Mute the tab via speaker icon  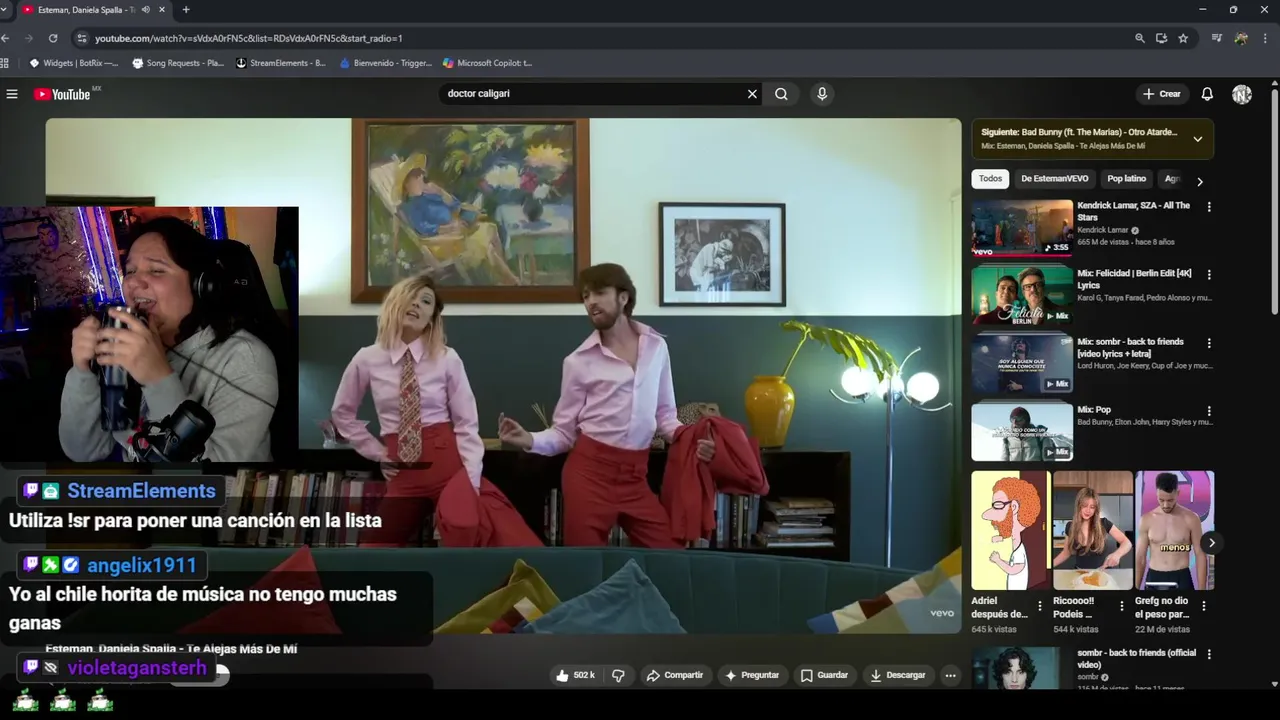145,10
